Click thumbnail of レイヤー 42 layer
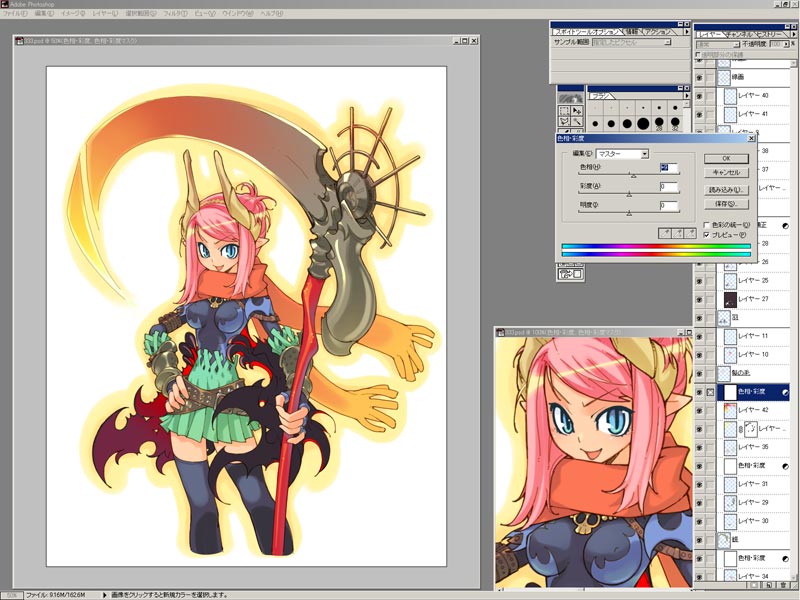 point(730,410)
